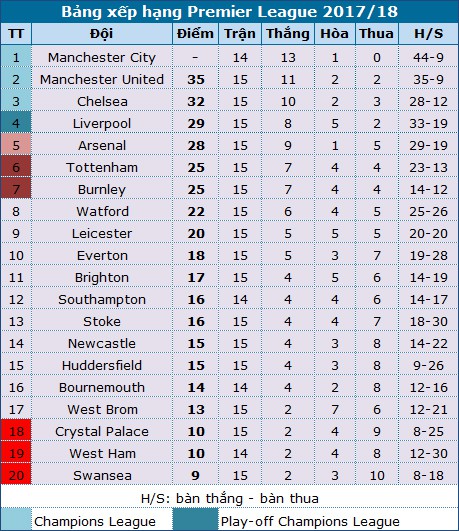Click Manchester United's 35 points value
Viewport: 459px width, 531px height.
(196, 79)
